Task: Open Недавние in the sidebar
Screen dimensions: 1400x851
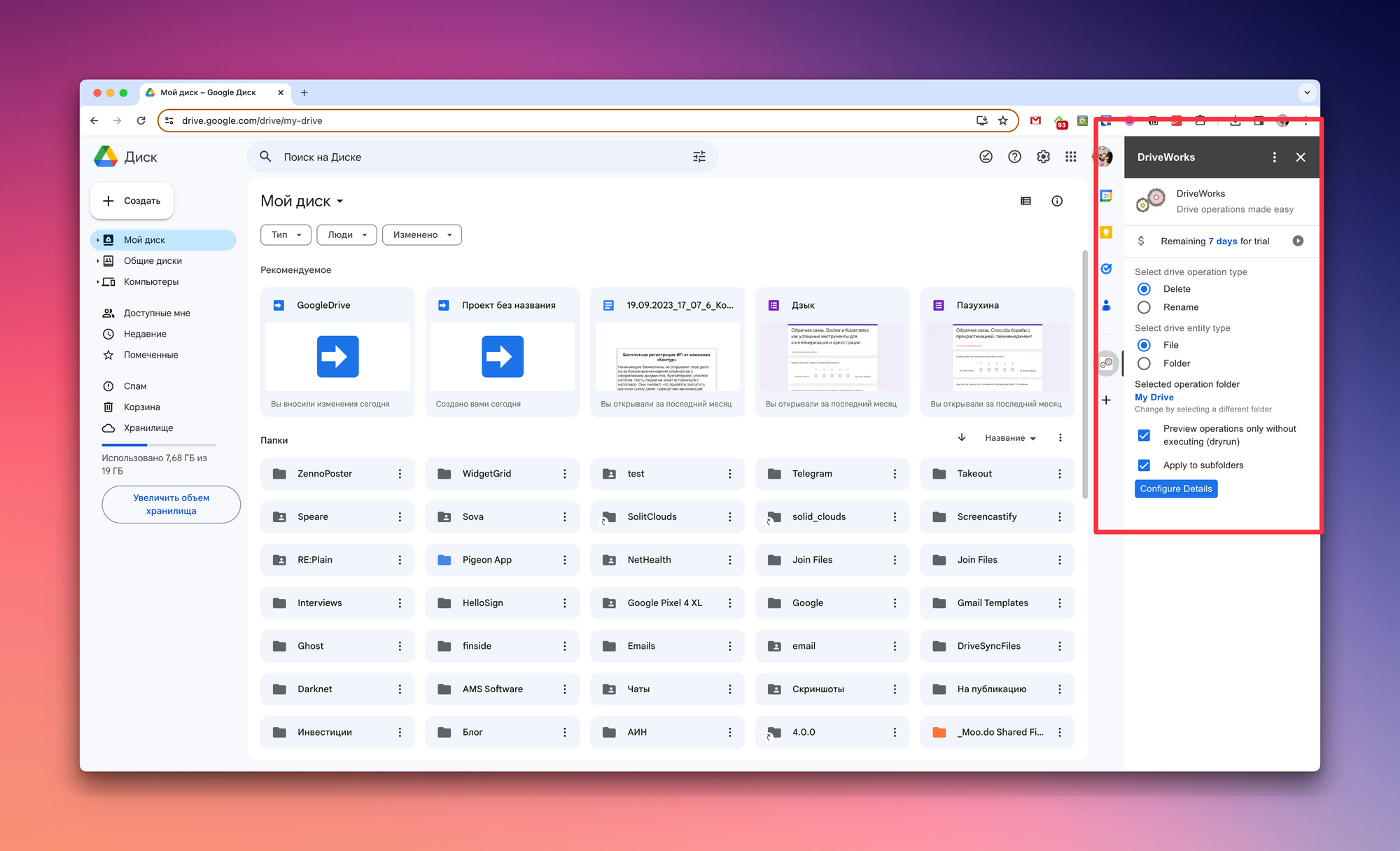Action: [145, 335]
